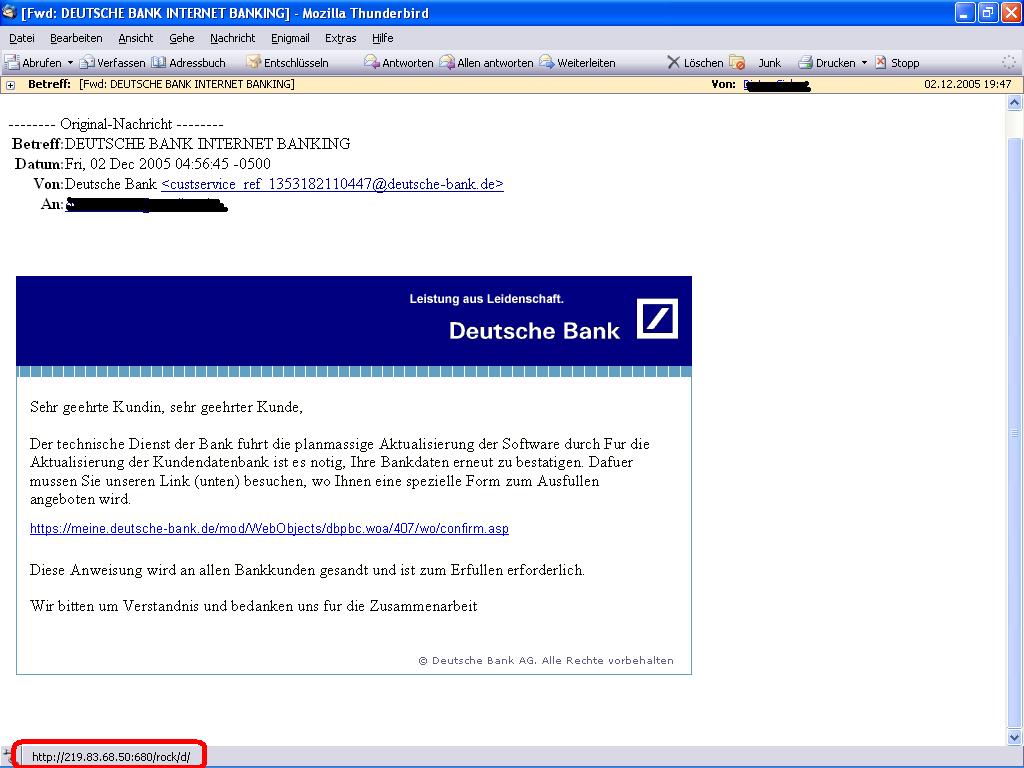Open the Ansicht menu
The width and height of the screenshot is (1024, 768).
point(136,38)
